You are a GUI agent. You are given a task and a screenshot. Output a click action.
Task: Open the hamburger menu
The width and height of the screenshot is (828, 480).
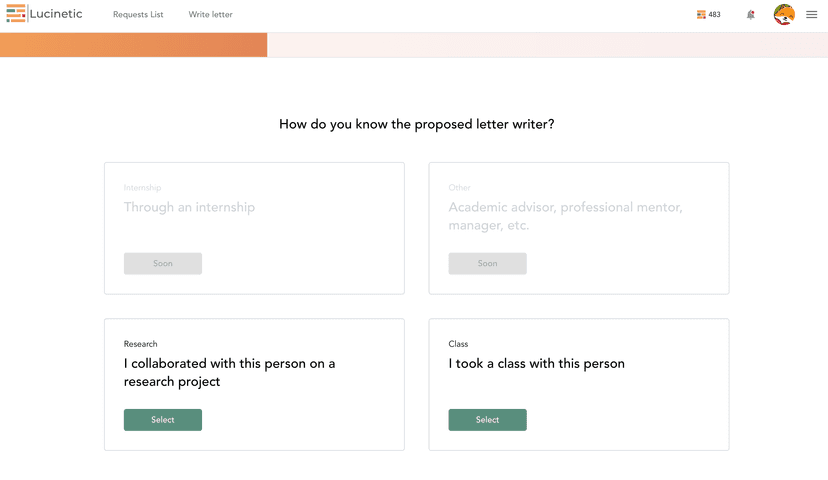point(812,15)
